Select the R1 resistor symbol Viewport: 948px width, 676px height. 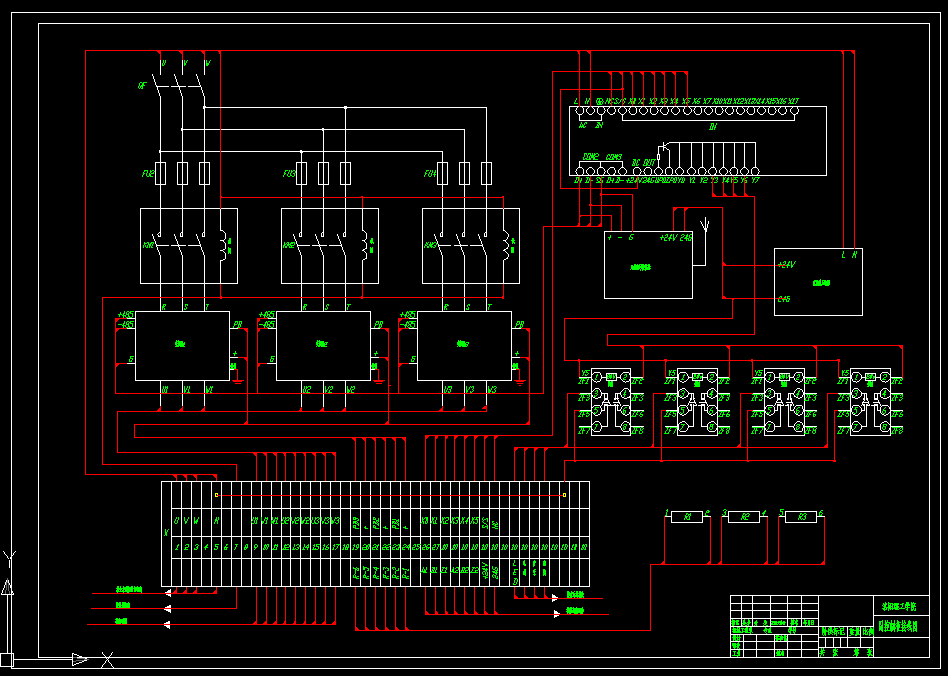pos(687,517)
